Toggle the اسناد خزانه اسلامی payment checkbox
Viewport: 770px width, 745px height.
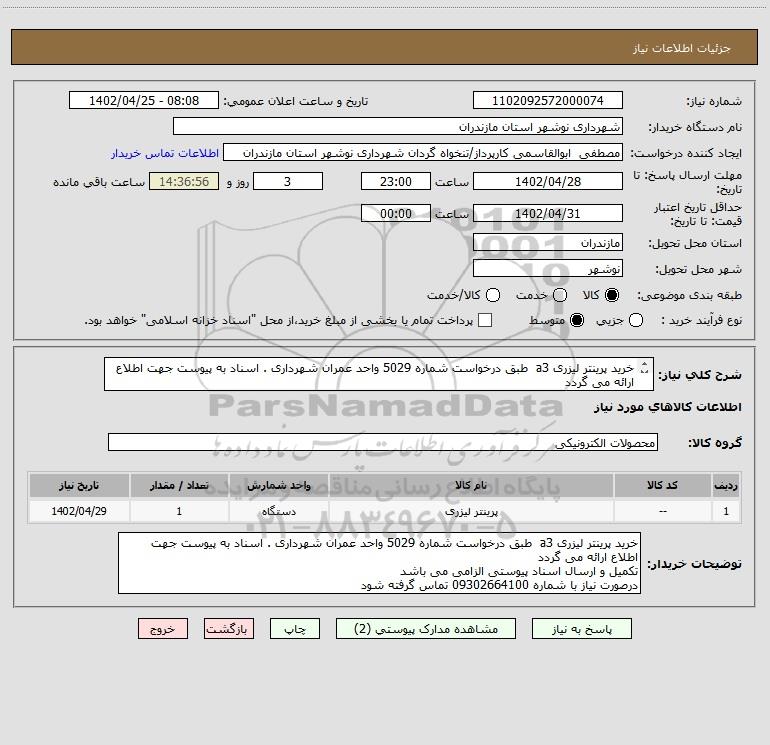point(485,320)
